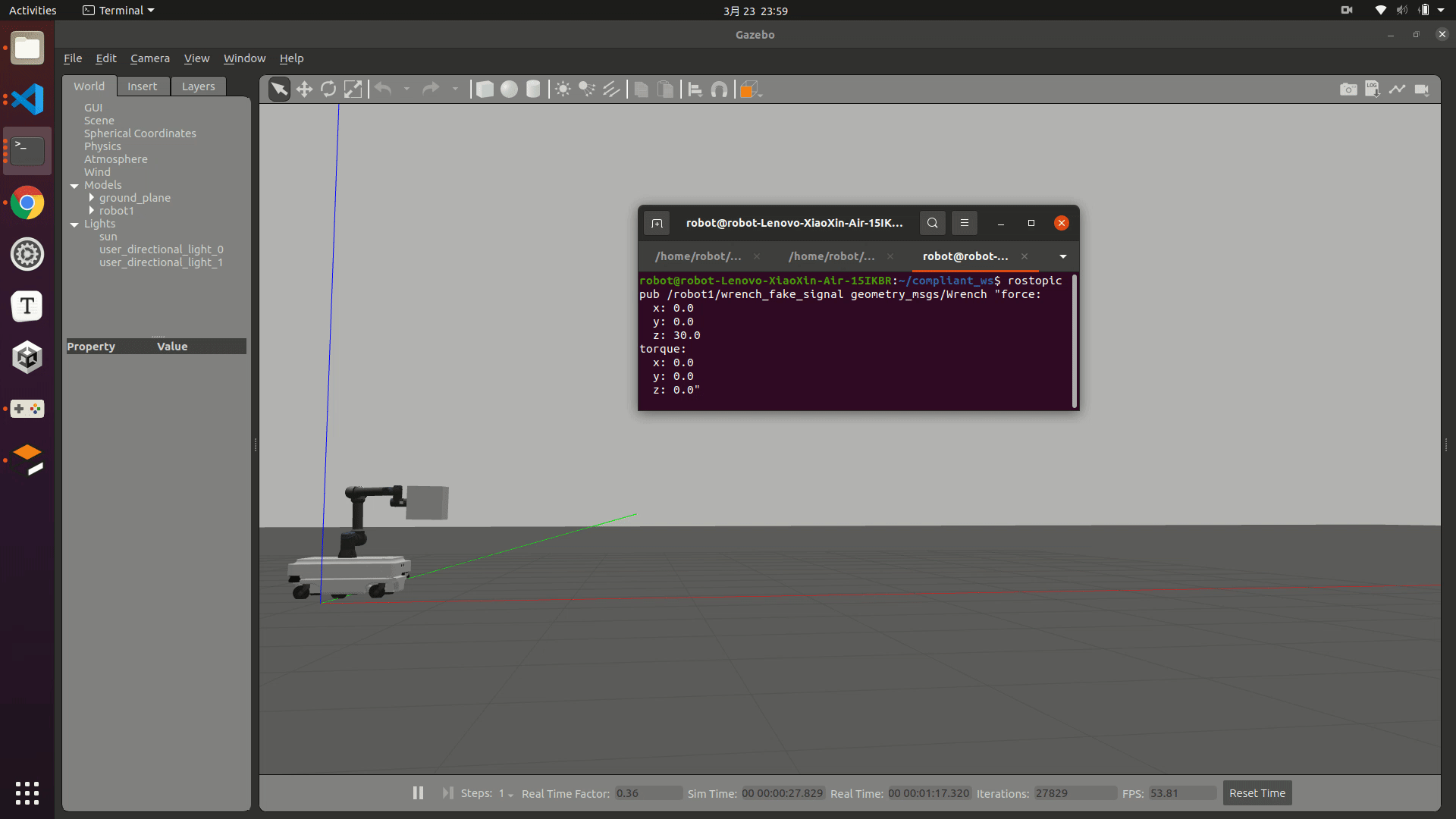Viewport: 1456px width, 819px height.
Task: Pause the simulation
Action: (x=418, y=792)
